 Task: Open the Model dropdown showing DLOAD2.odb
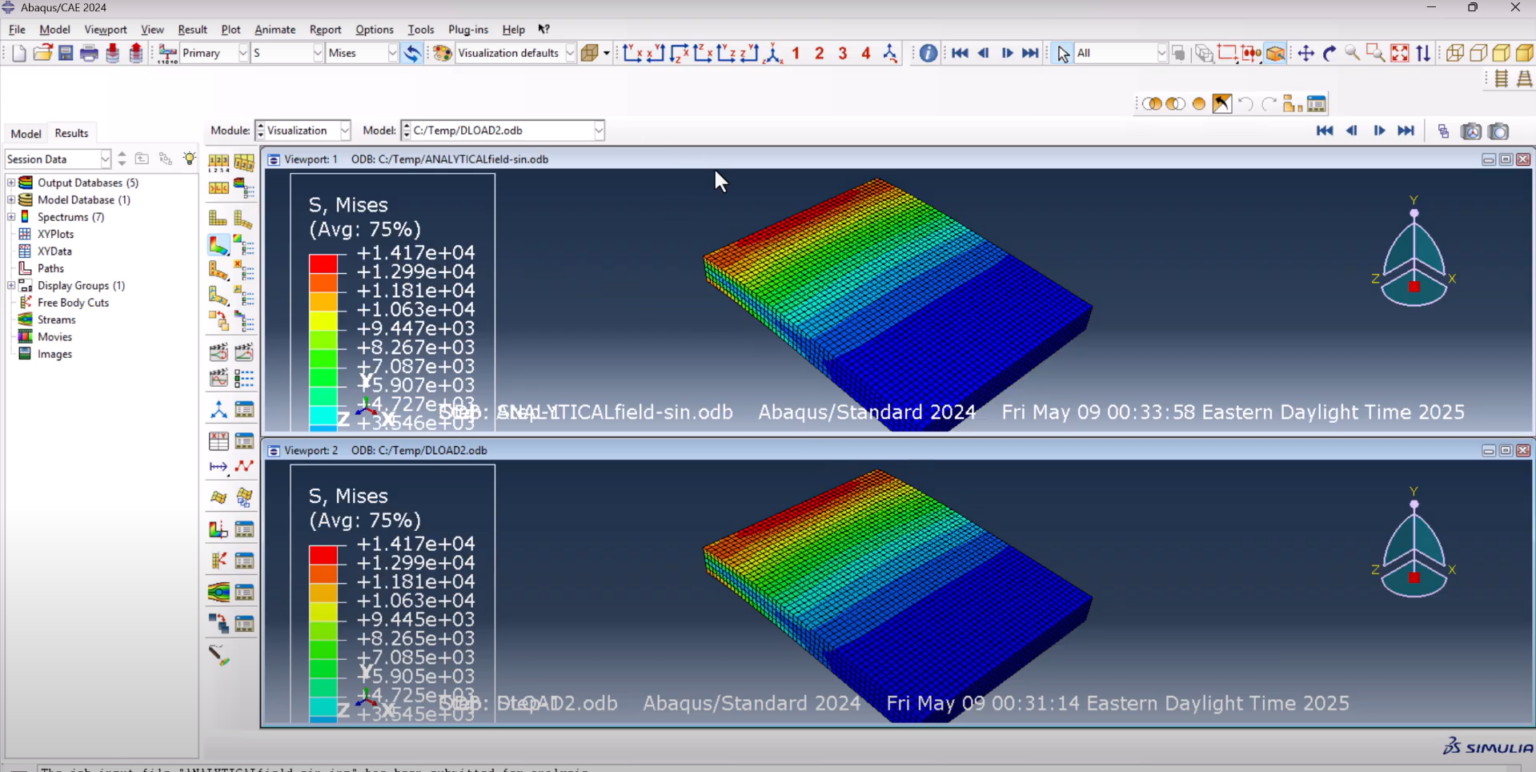597,130
